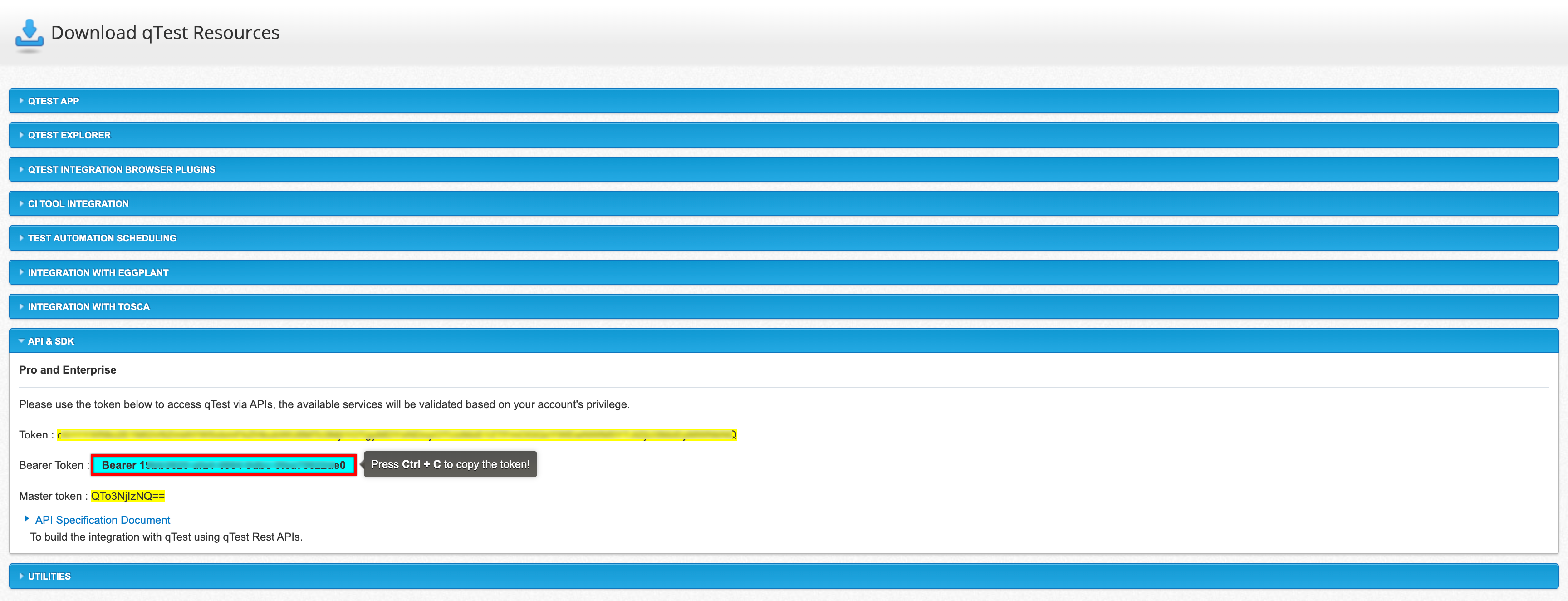Expand INTEGRATION WITH TOSCA section
This screenshot has height=601, width=1568.
(x=88, y=307)
